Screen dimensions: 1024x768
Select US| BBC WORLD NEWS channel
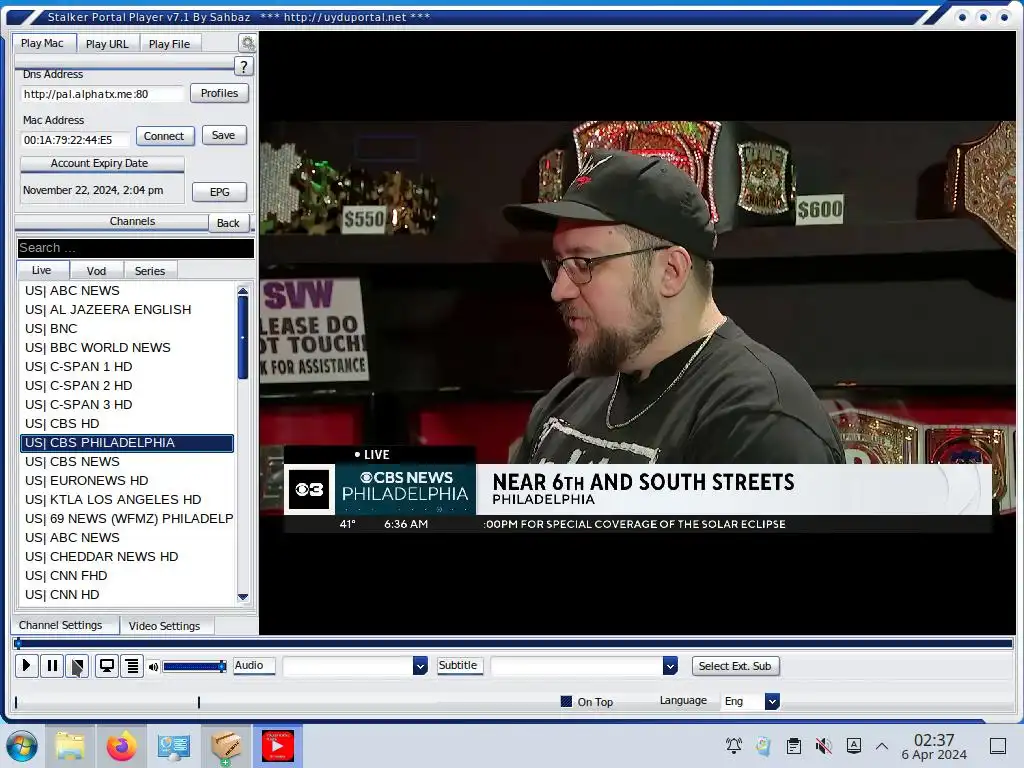tap(127, 347)
